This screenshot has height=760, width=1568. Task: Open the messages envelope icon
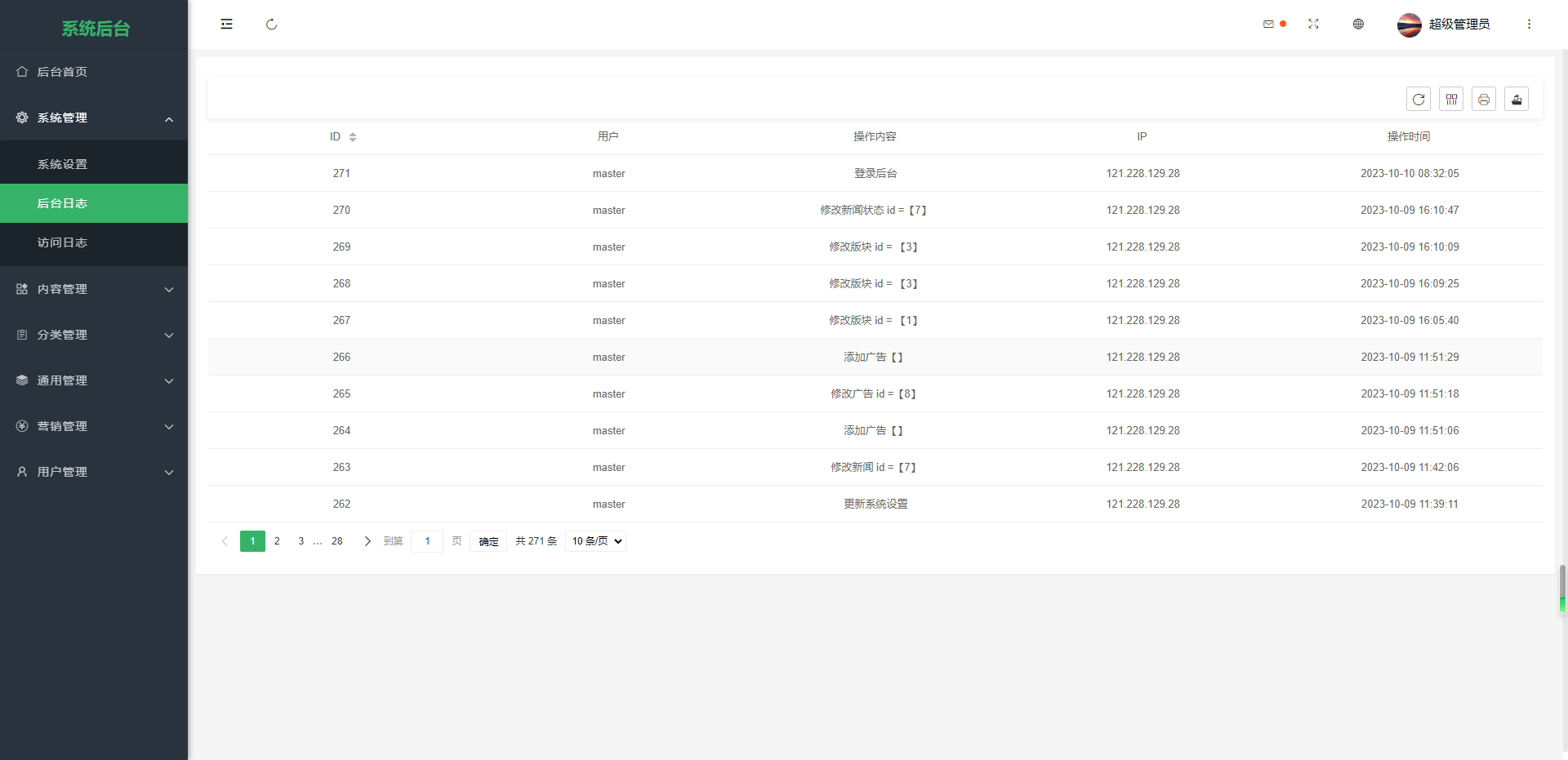point(1268,24)
